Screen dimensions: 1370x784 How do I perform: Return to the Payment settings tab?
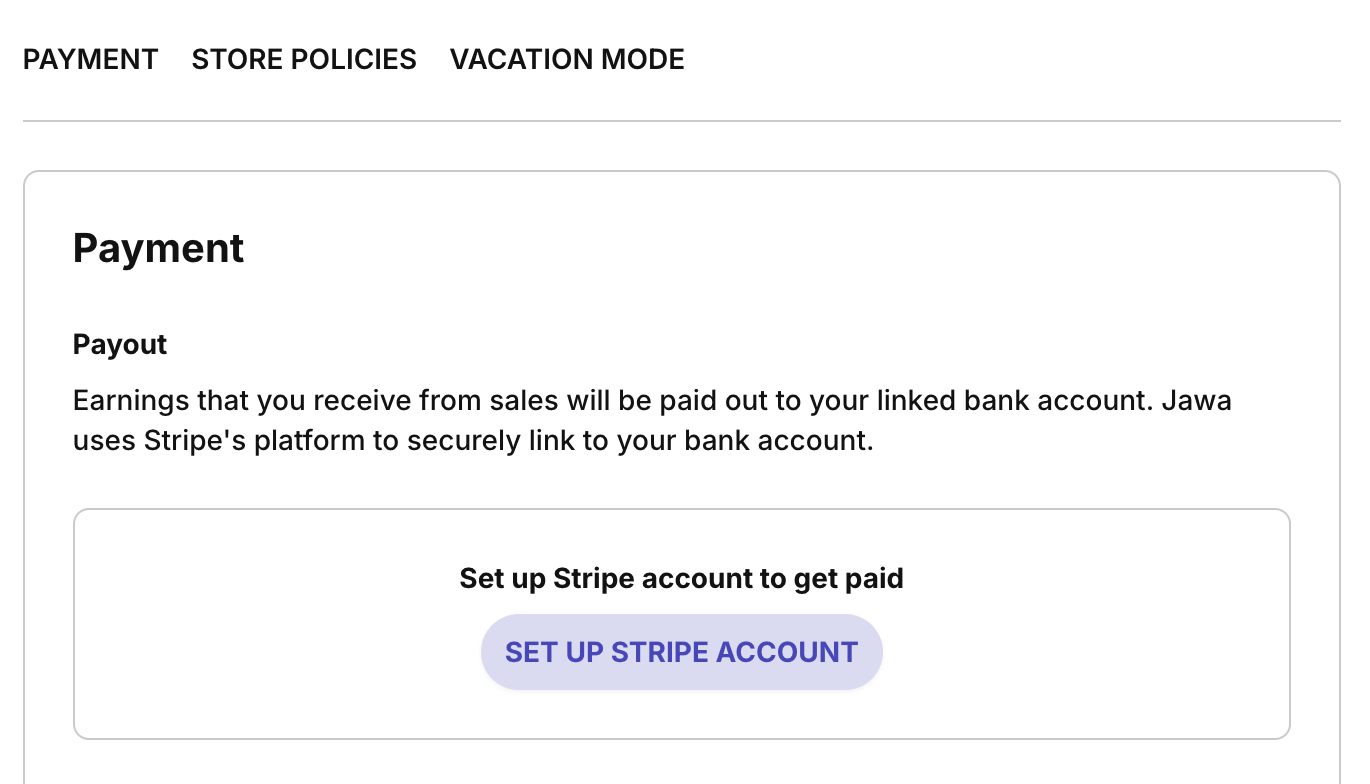click(x=90, y=59)
